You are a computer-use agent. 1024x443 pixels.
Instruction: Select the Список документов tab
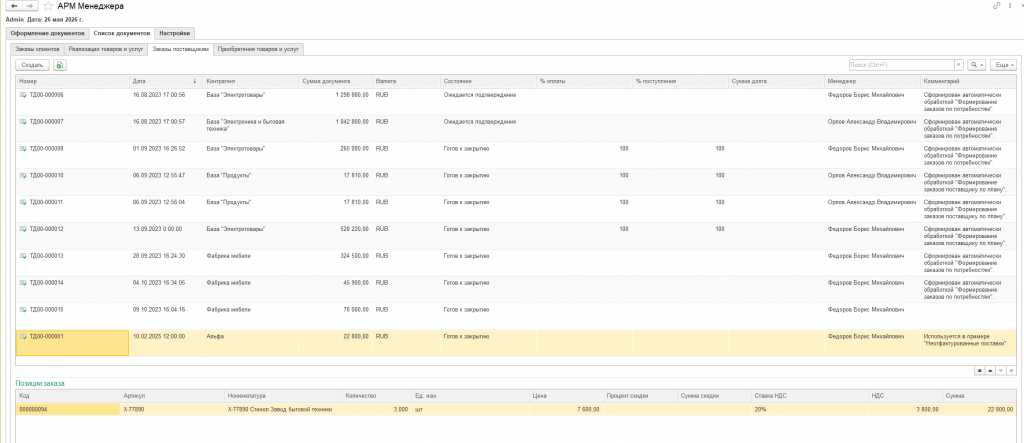point(122,33)
